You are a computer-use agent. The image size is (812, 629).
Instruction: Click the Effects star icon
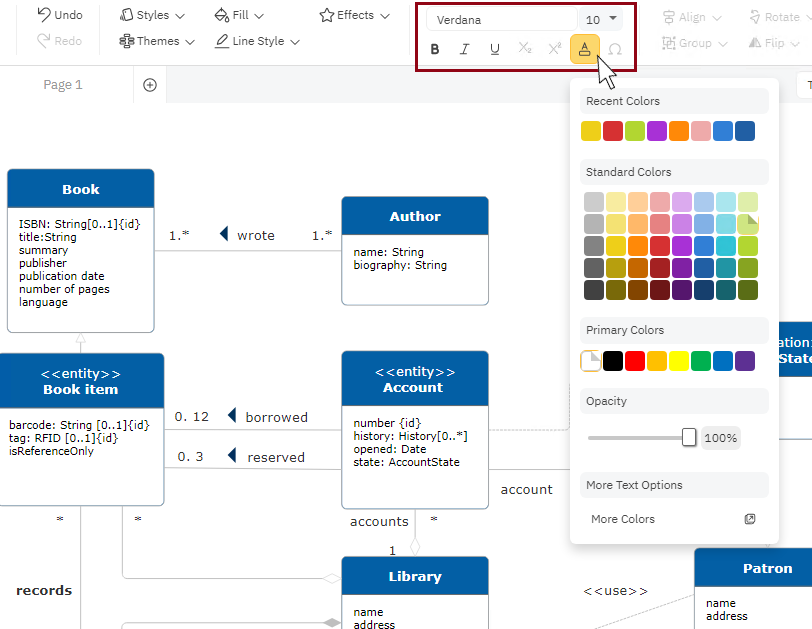(327, 15)
